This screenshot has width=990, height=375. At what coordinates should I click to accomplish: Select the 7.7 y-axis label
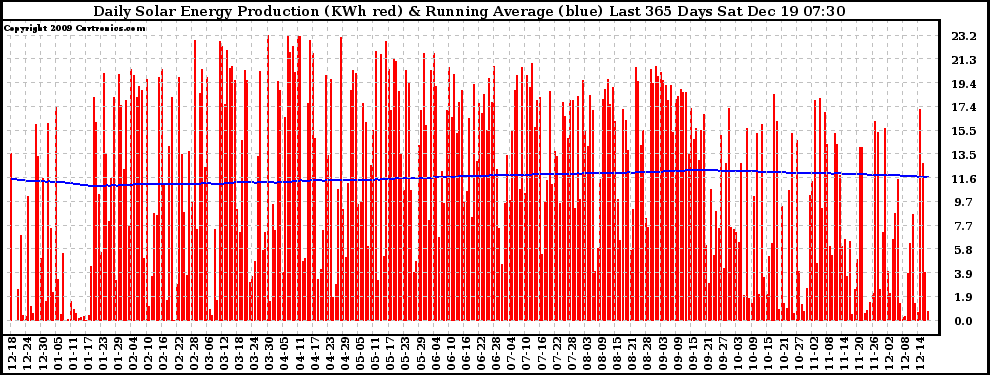(x=963, y=227)
